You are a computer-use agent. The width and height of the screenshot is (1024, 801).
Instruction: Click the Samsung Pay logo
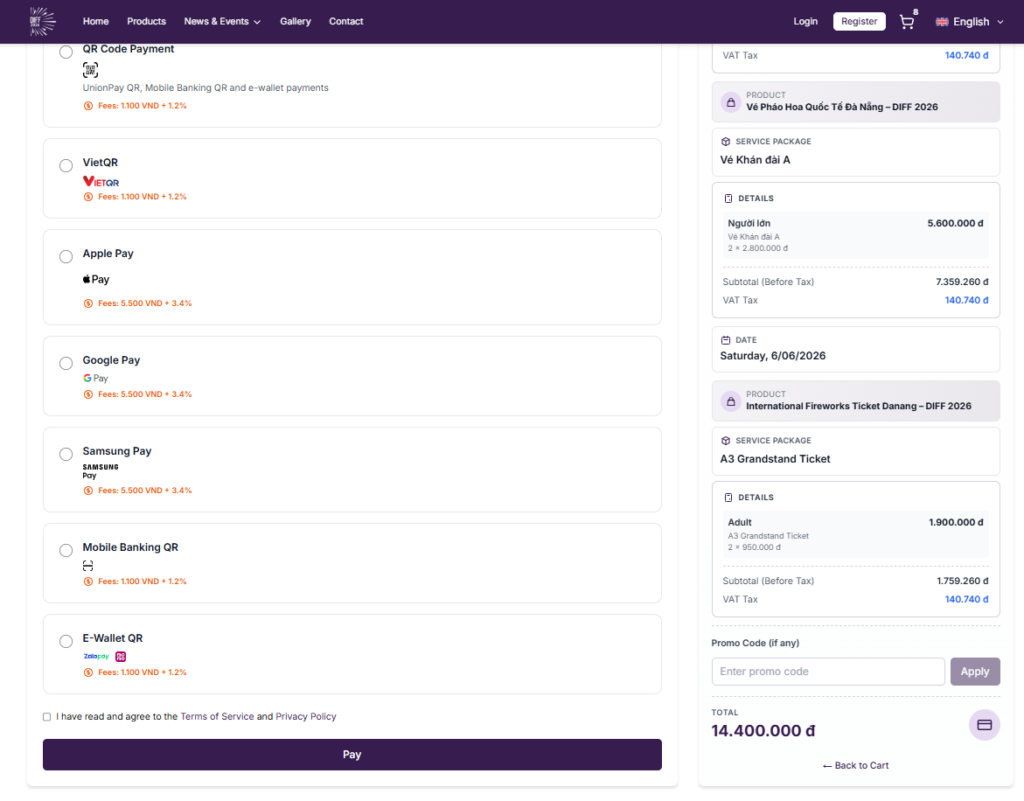(100, 471)
